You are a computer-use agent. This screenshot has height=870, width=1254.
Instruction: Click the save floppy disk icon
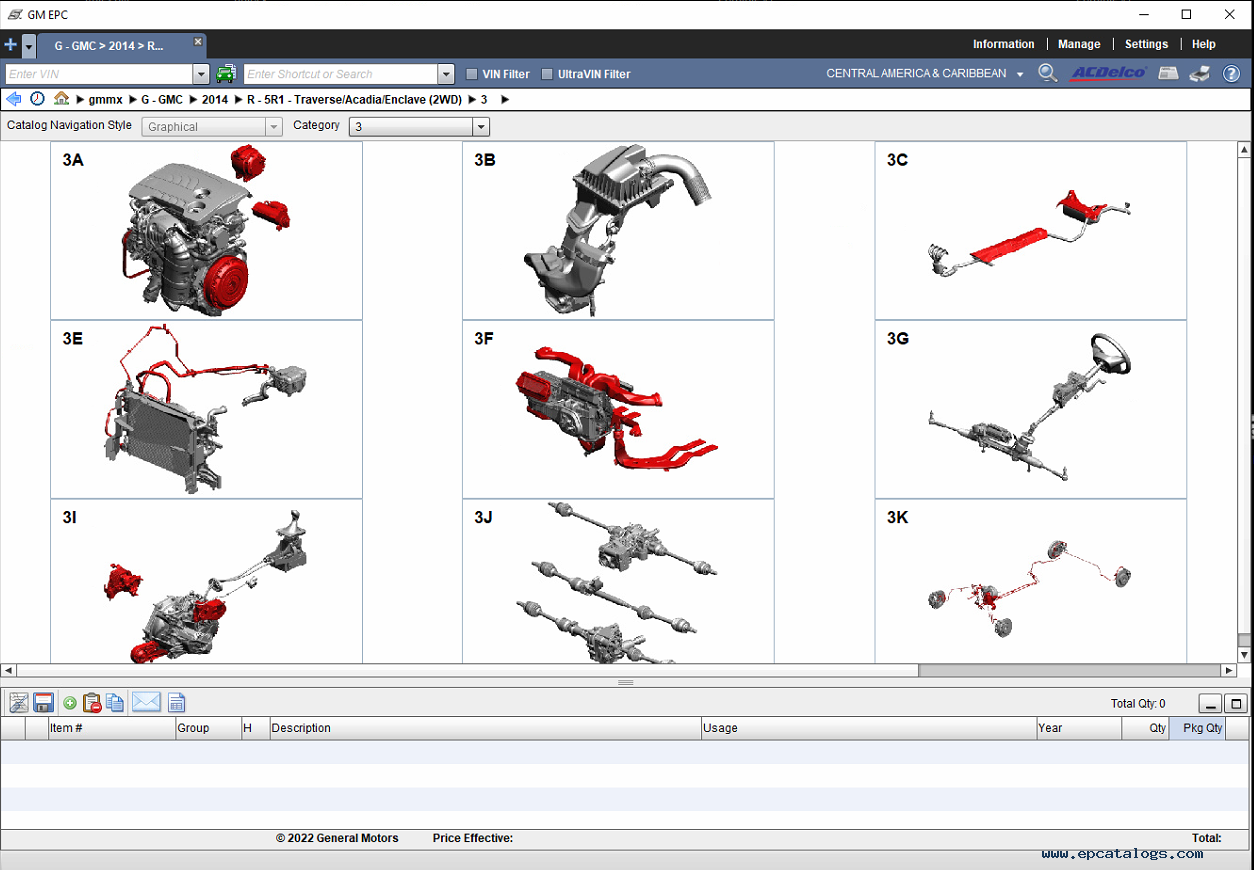coord(43,702)
